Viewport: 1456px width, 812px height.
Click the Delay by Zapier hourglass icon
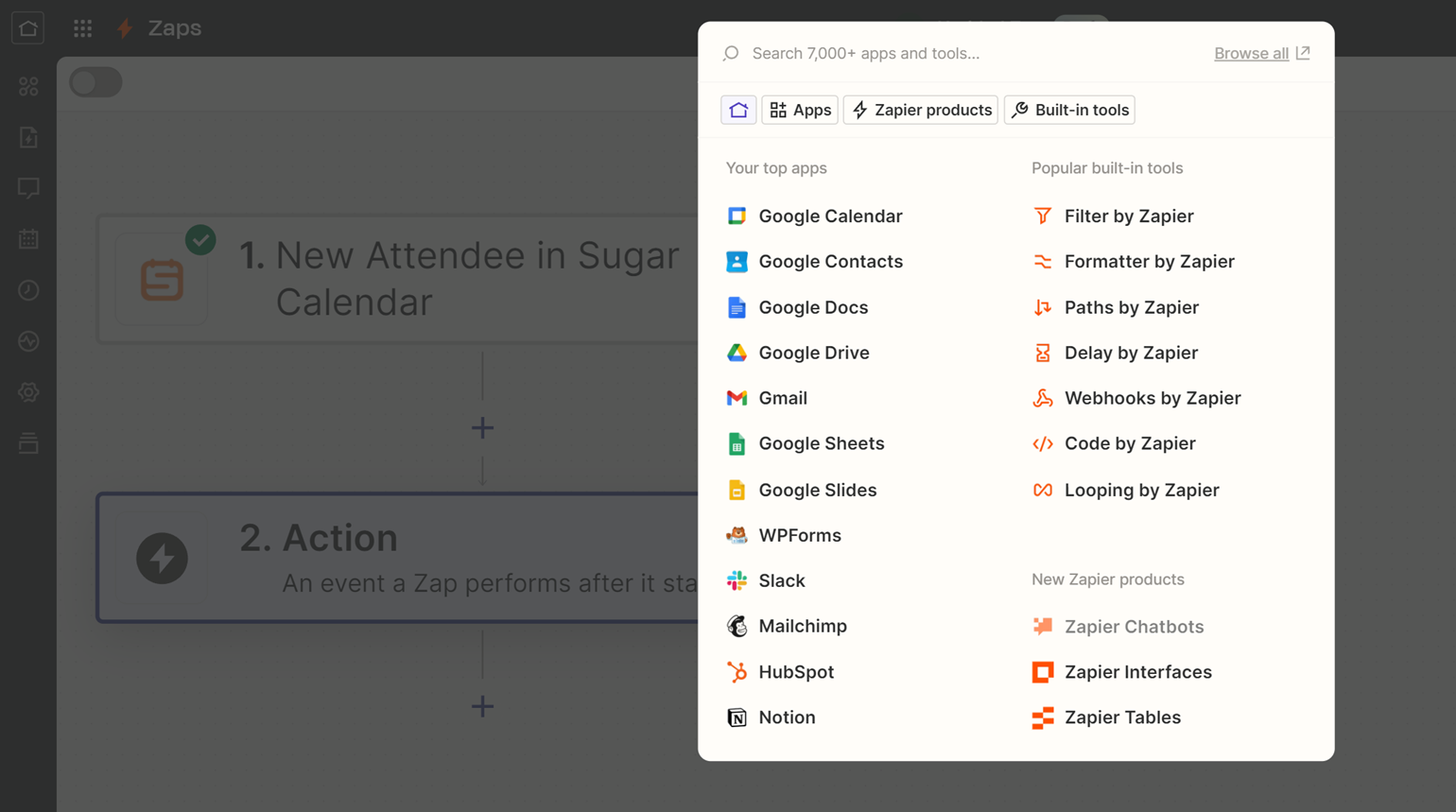click(x=1043, y=353)
